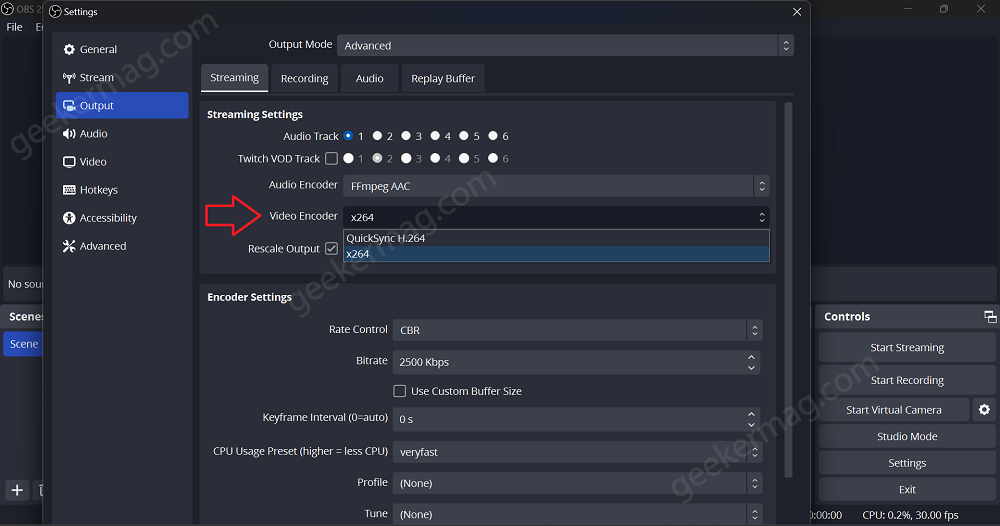Click Settings button in Controls dock
1000x526 pixels.
coord(907,463)
